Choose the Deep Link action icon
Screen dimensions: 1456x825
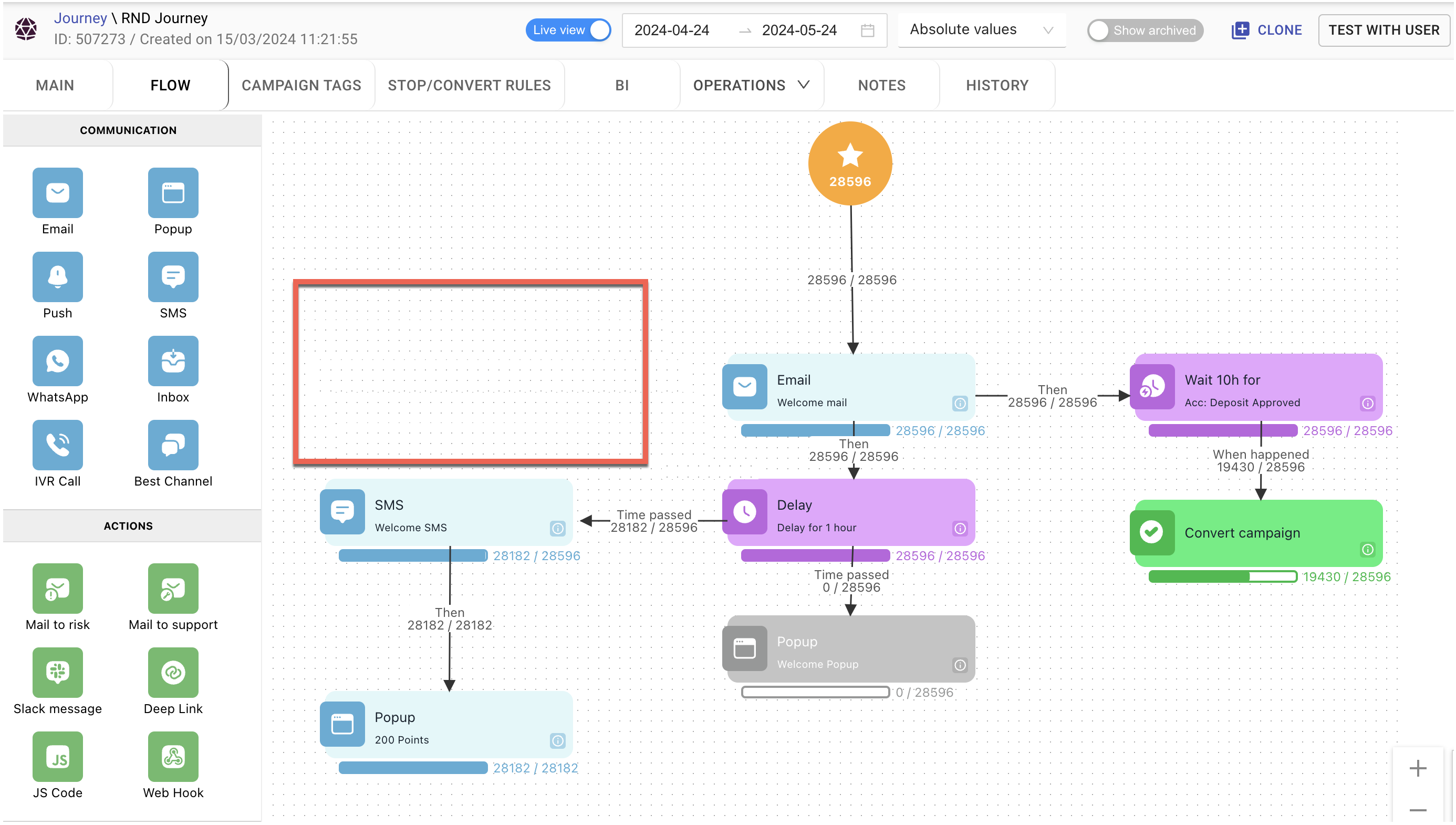click(x=173, y=672)
